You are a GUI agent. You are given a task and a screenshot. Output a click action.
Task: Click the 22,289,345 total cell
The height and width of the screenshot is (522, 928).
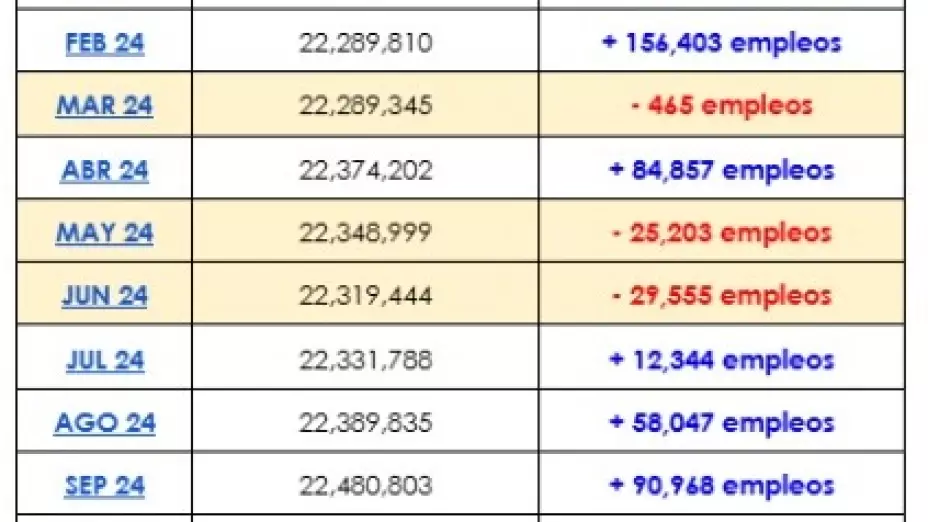[365, 106]
